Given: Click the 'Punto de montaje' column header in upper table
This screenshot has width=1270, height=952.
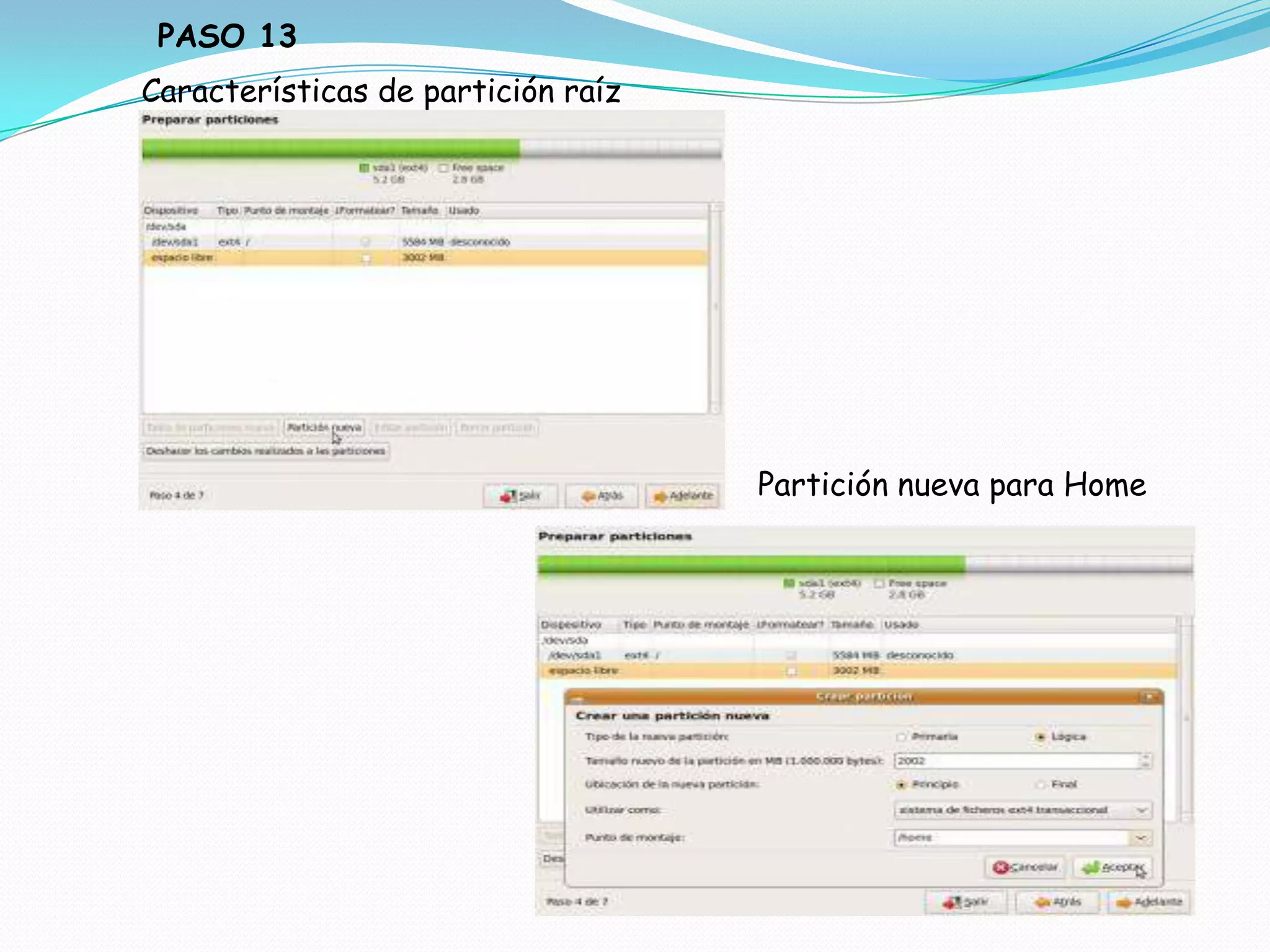Looking at the screenshot, I should pos(286,211).
